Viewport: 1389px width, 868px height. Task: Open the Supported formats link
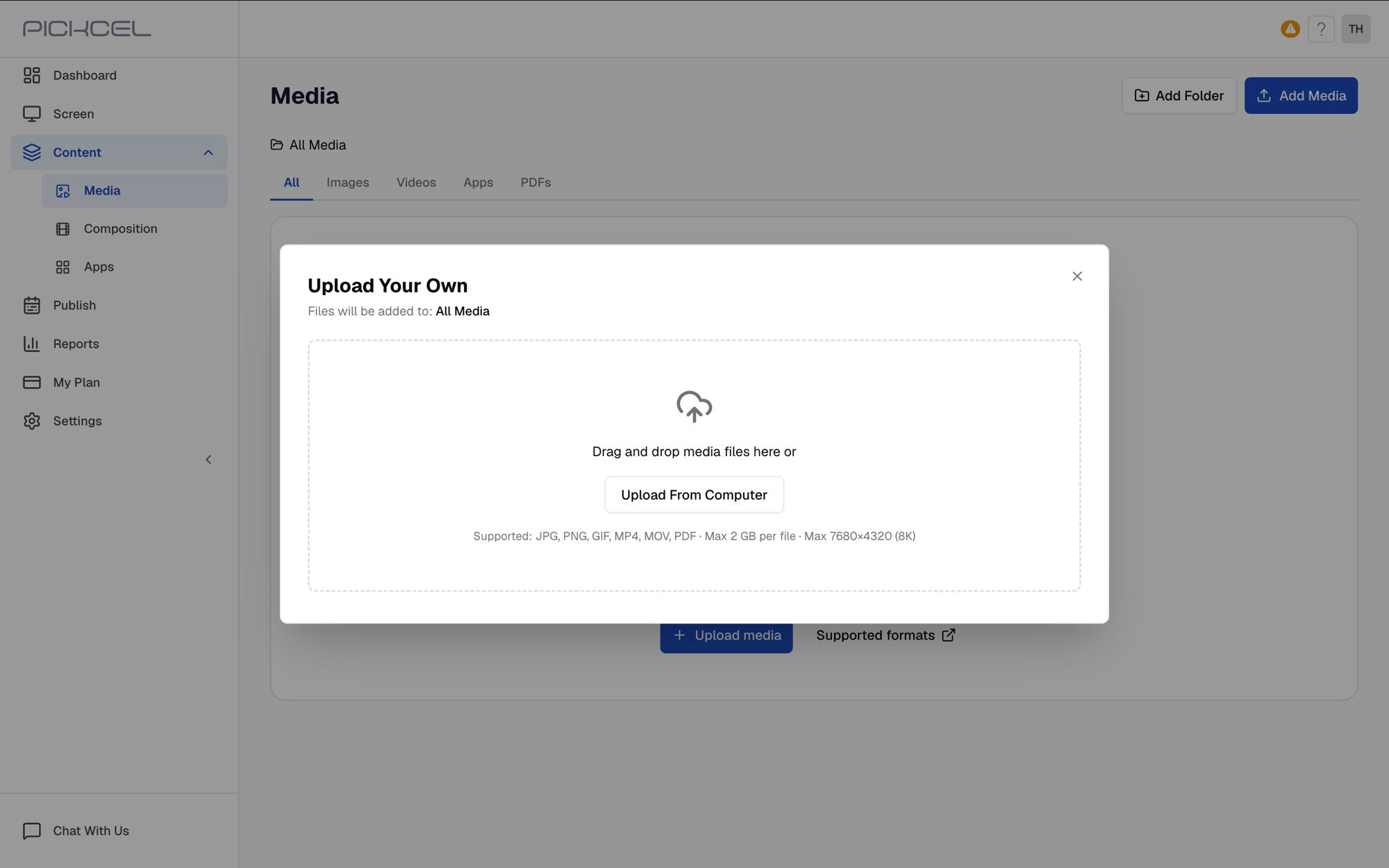tap(885, 635)
